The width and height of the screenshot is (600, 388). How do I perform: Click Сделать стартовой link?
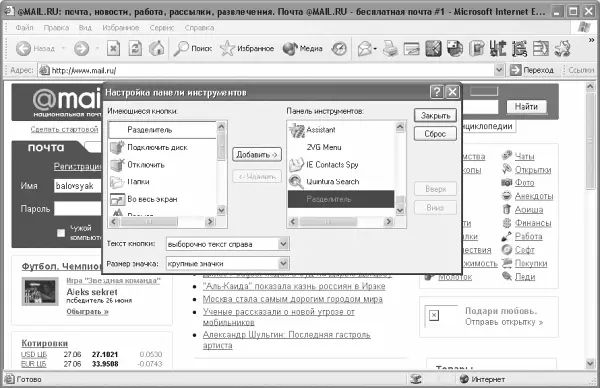[64, 129]
